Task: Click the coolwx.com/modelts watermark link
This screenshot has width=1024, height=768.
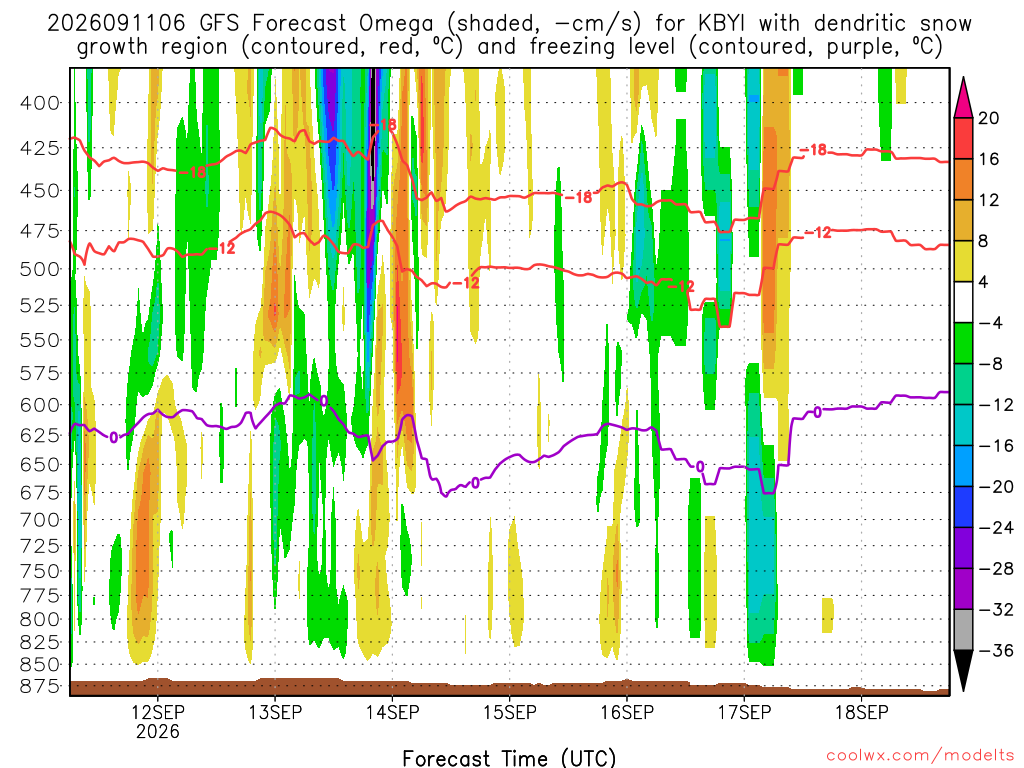Action: point(920,756)
